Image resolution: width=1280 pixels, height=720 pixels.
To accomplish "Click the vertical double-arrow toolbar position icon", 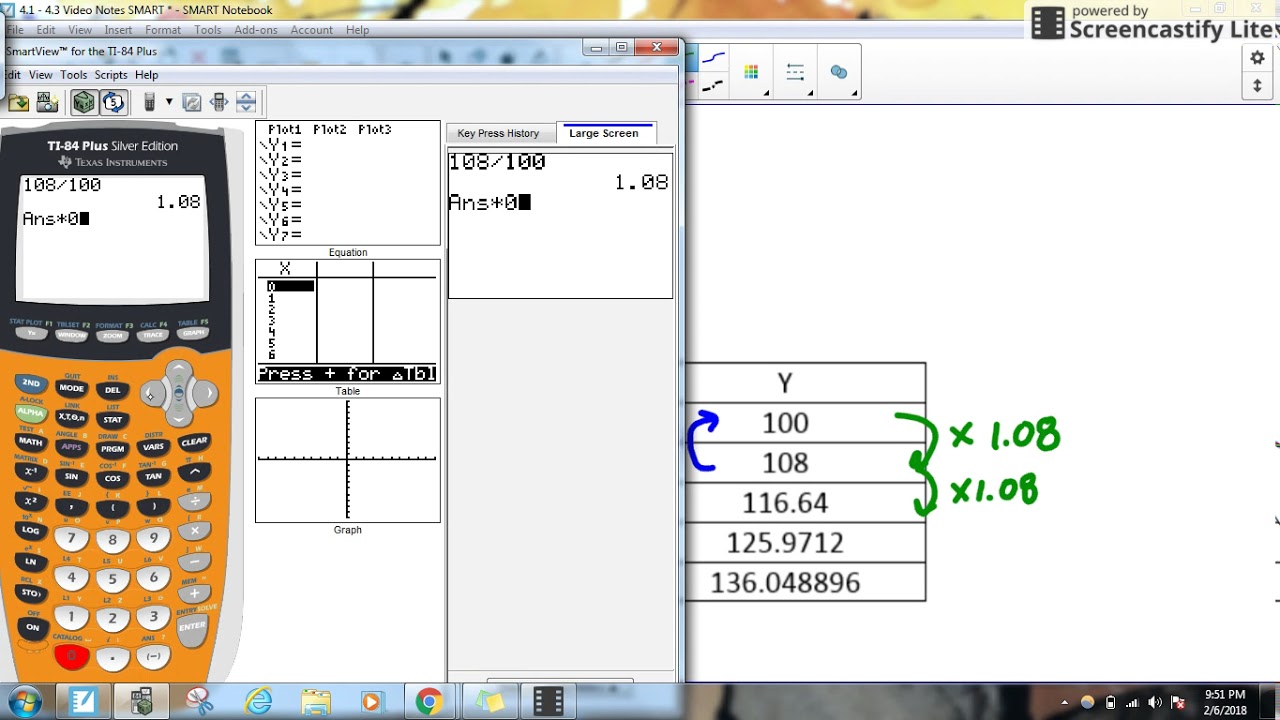I will pos(1258,87).
